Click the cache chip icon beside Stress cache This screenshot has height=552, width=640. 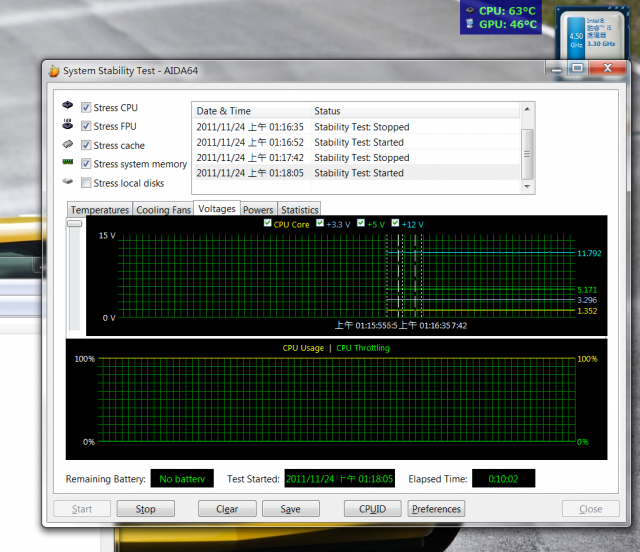(x=67, y=144)
